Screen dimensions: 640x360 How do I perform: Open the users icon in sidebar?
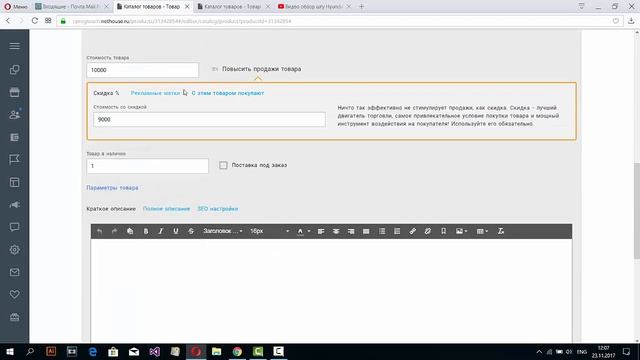tap(15, 115)
